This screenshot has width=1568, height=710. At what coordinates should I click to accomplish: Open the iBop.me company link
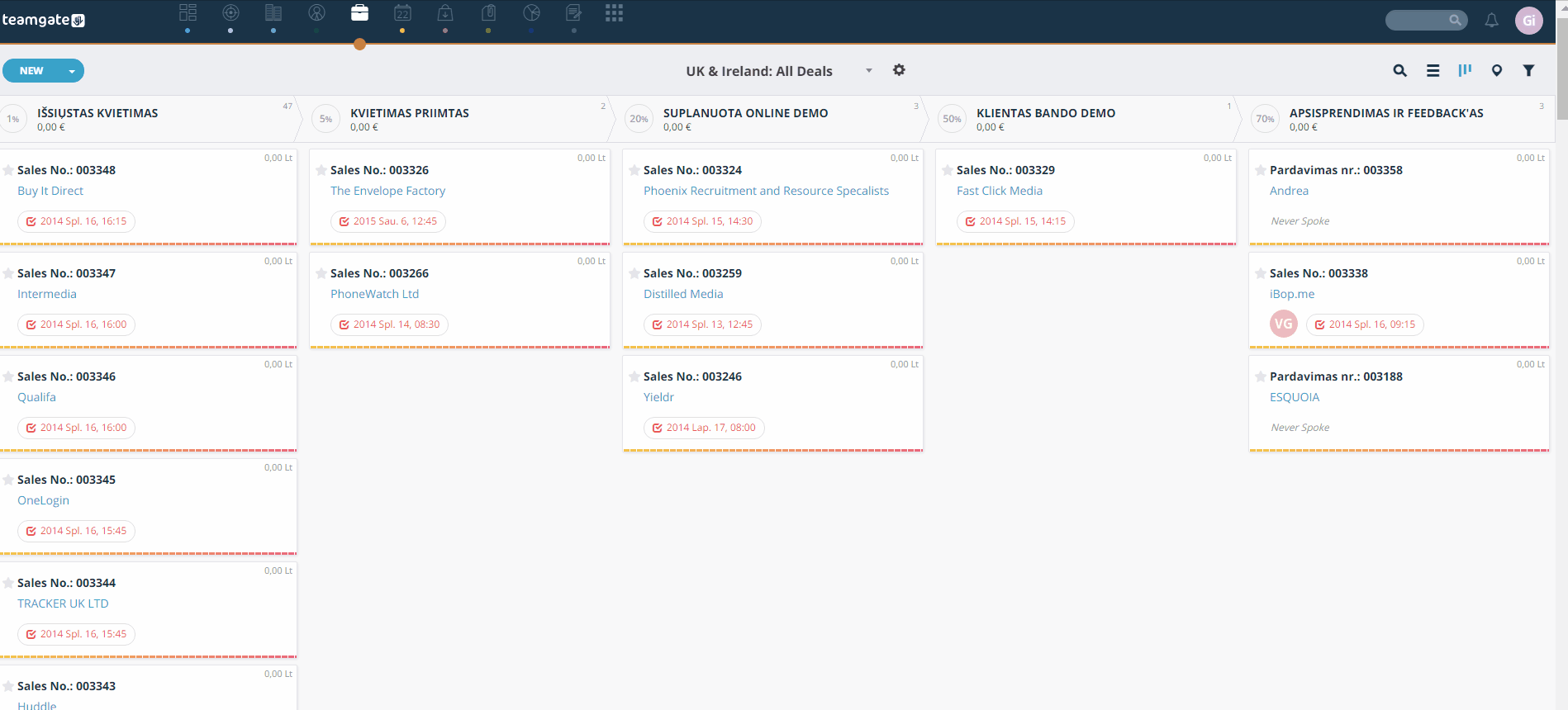tap(1292, 294)
